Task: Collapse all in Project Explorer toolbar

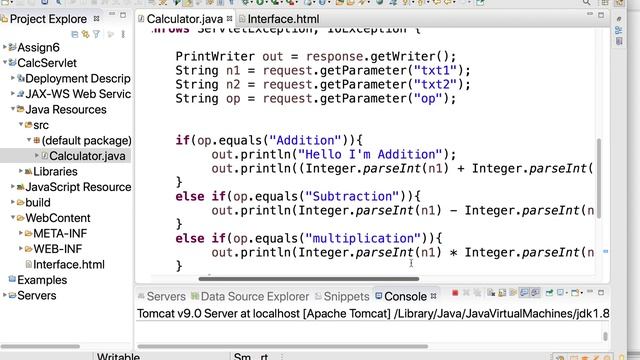Action: 74,35
